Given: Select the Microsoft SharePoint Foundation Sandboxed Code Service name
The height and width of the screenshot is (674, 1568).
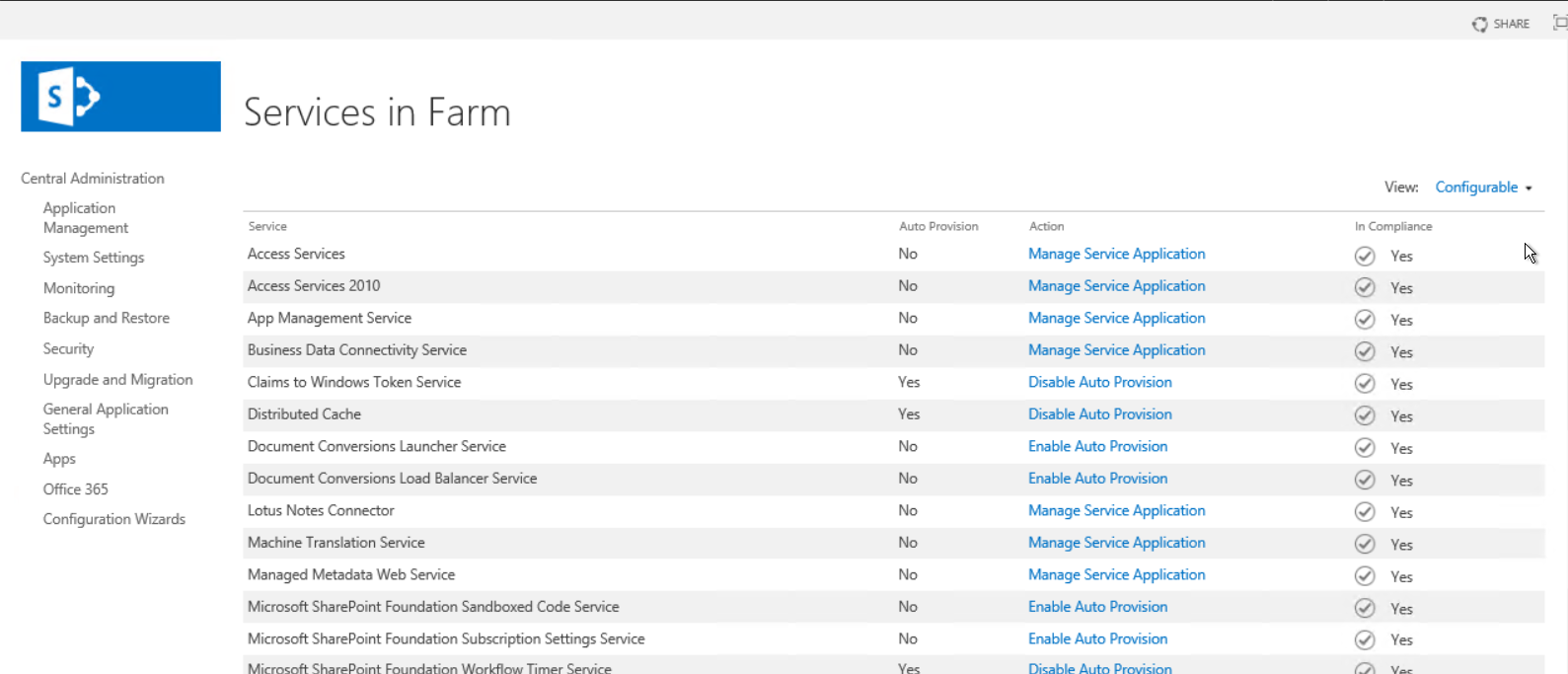Looking at the screenshot, I should point(433,607).
